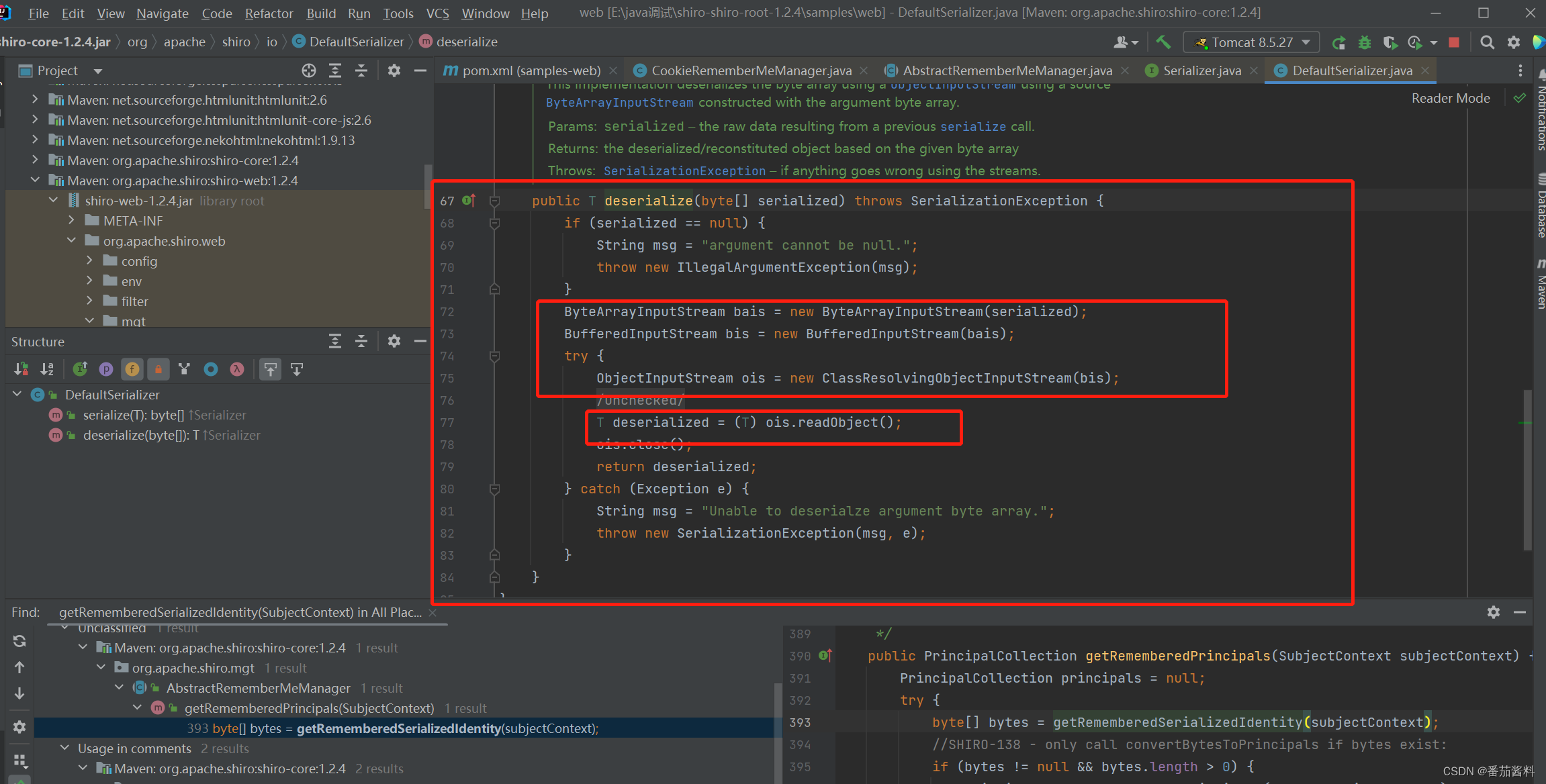Toggle Sort Alphabetically in Structure
Image resolution: width=1546 pixels, height=784 pixels.
point(47,369)
